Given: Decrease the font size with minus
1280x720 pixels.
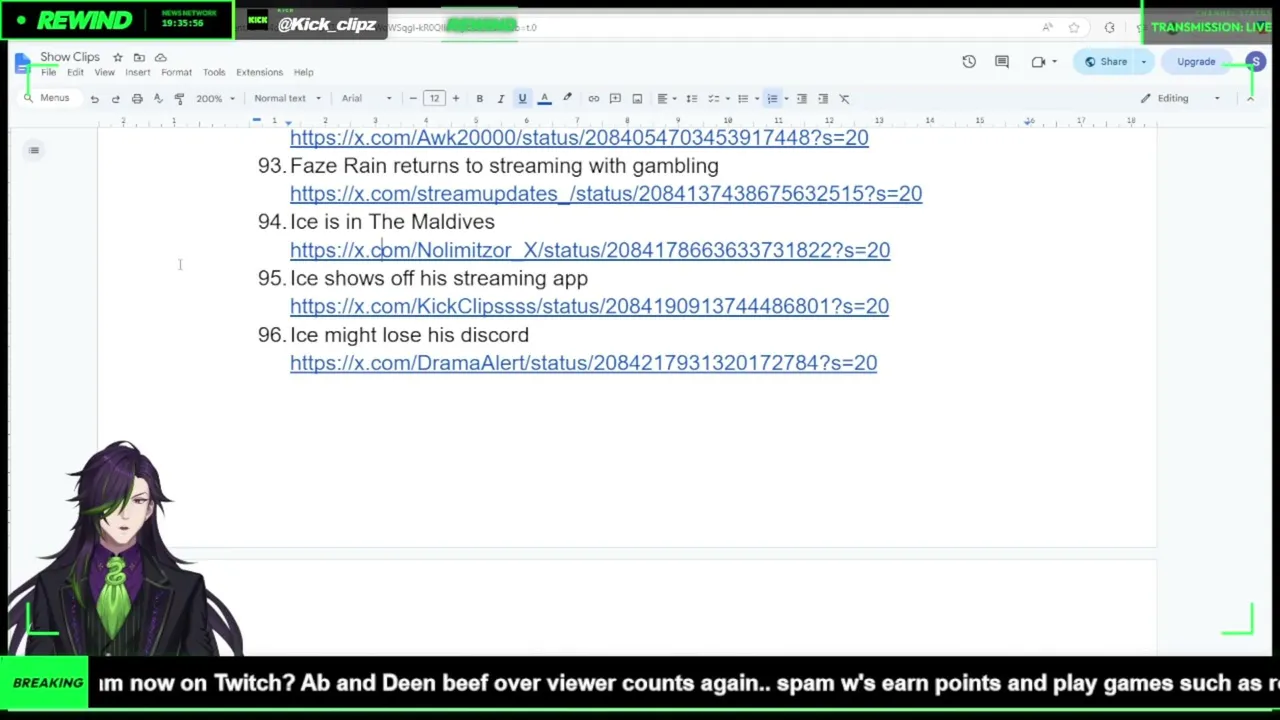Looking at the screenshot, I should pos(413,98).
